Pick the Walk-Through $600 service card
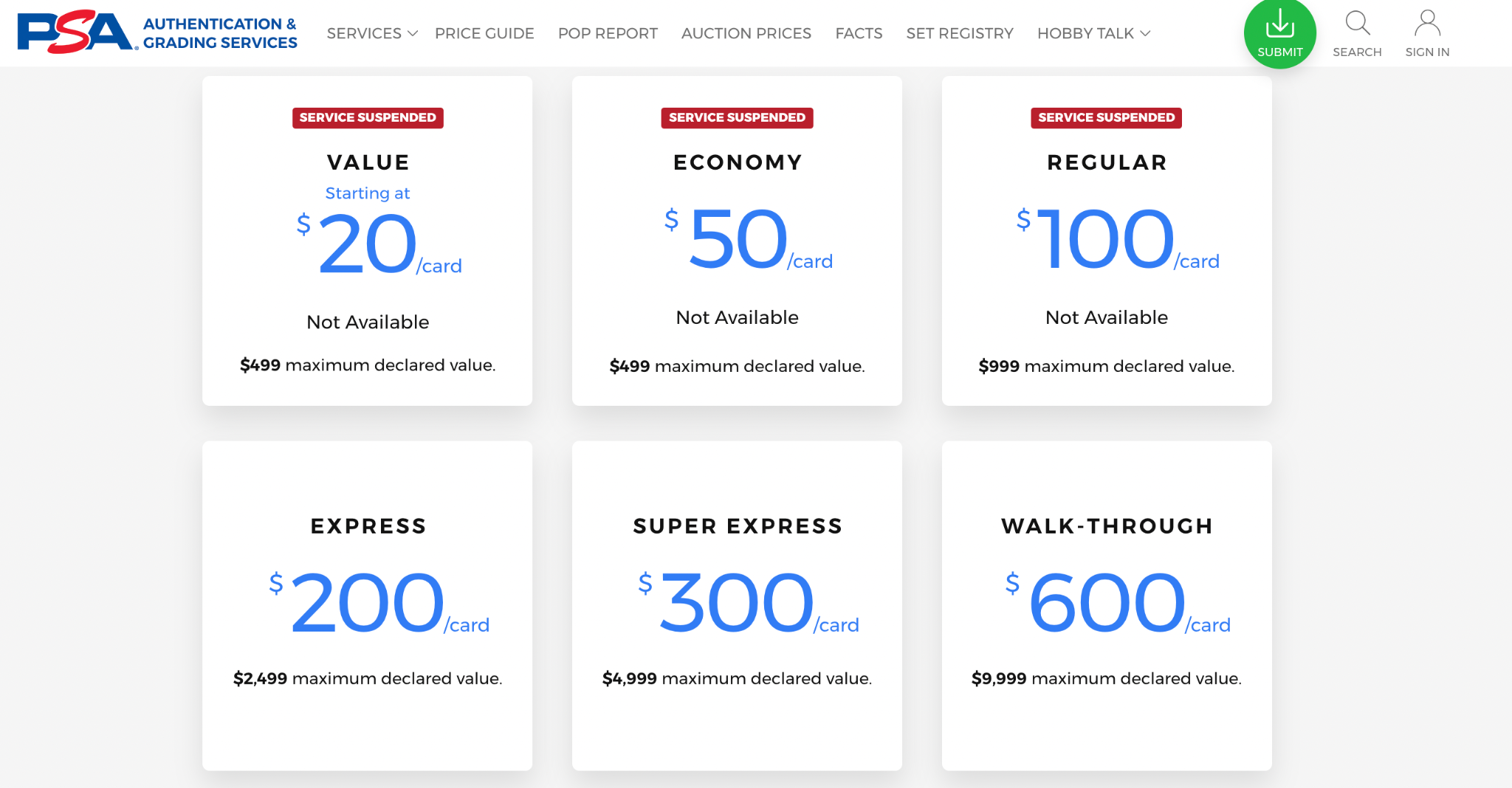The height and width of the screenshot is (788, 1512). click(x=1107, y=605)
